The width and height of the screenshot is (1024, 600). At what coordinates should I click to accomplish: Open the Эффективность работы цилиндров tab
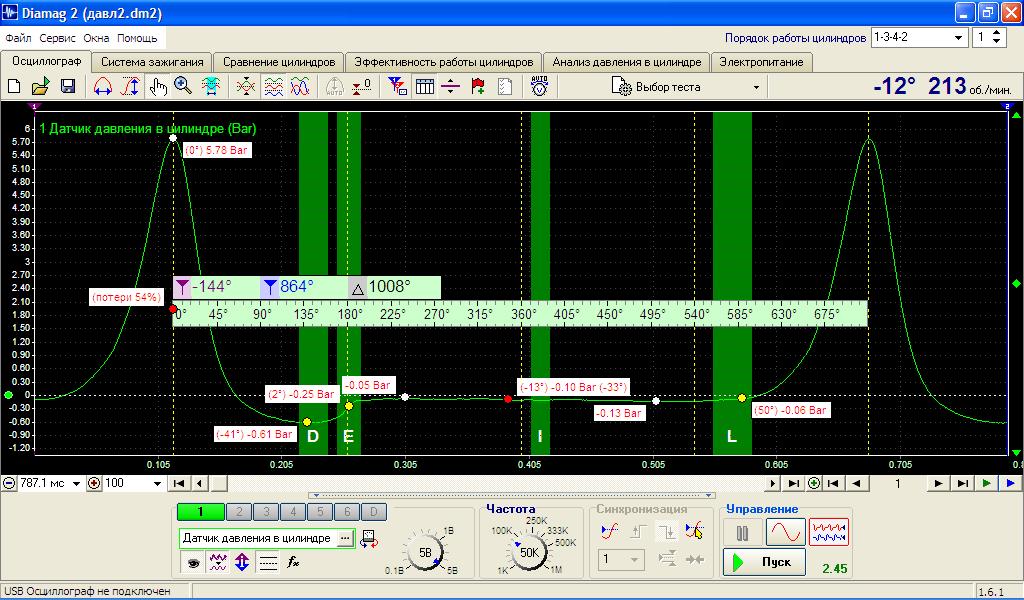pos(444,62)
